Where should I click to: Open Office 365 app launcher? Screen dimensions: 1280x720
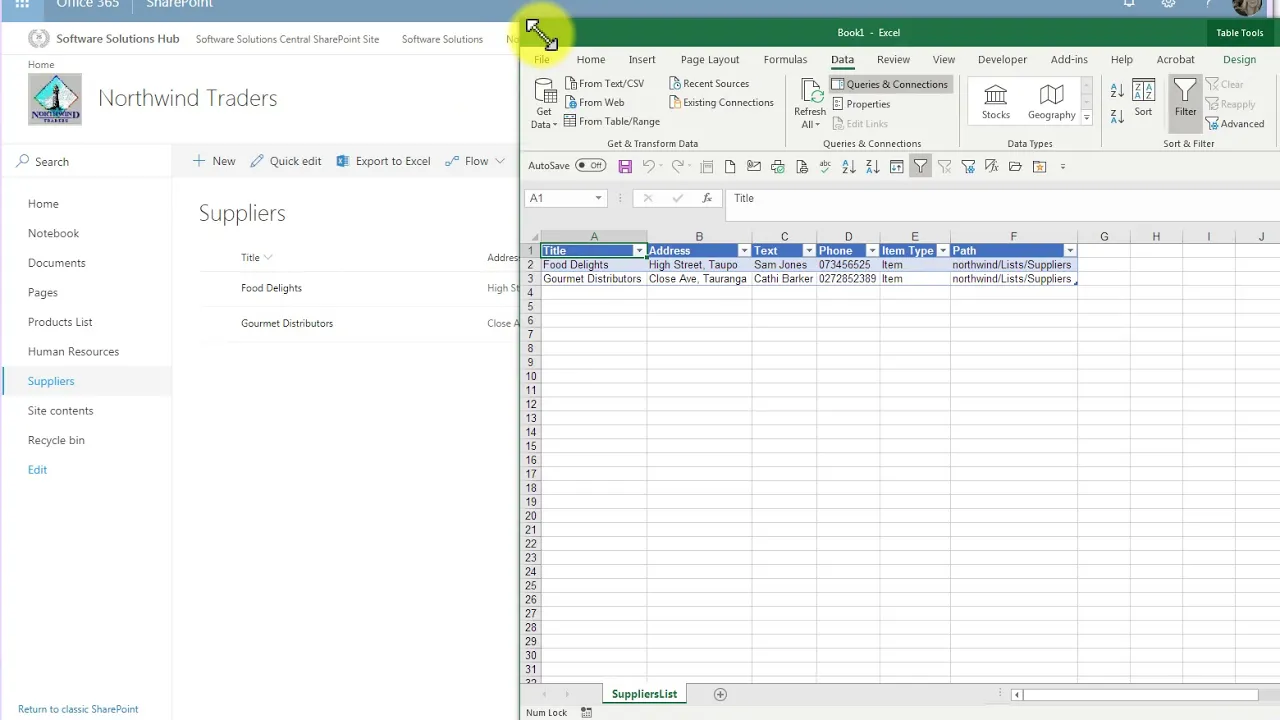(22, 4)
